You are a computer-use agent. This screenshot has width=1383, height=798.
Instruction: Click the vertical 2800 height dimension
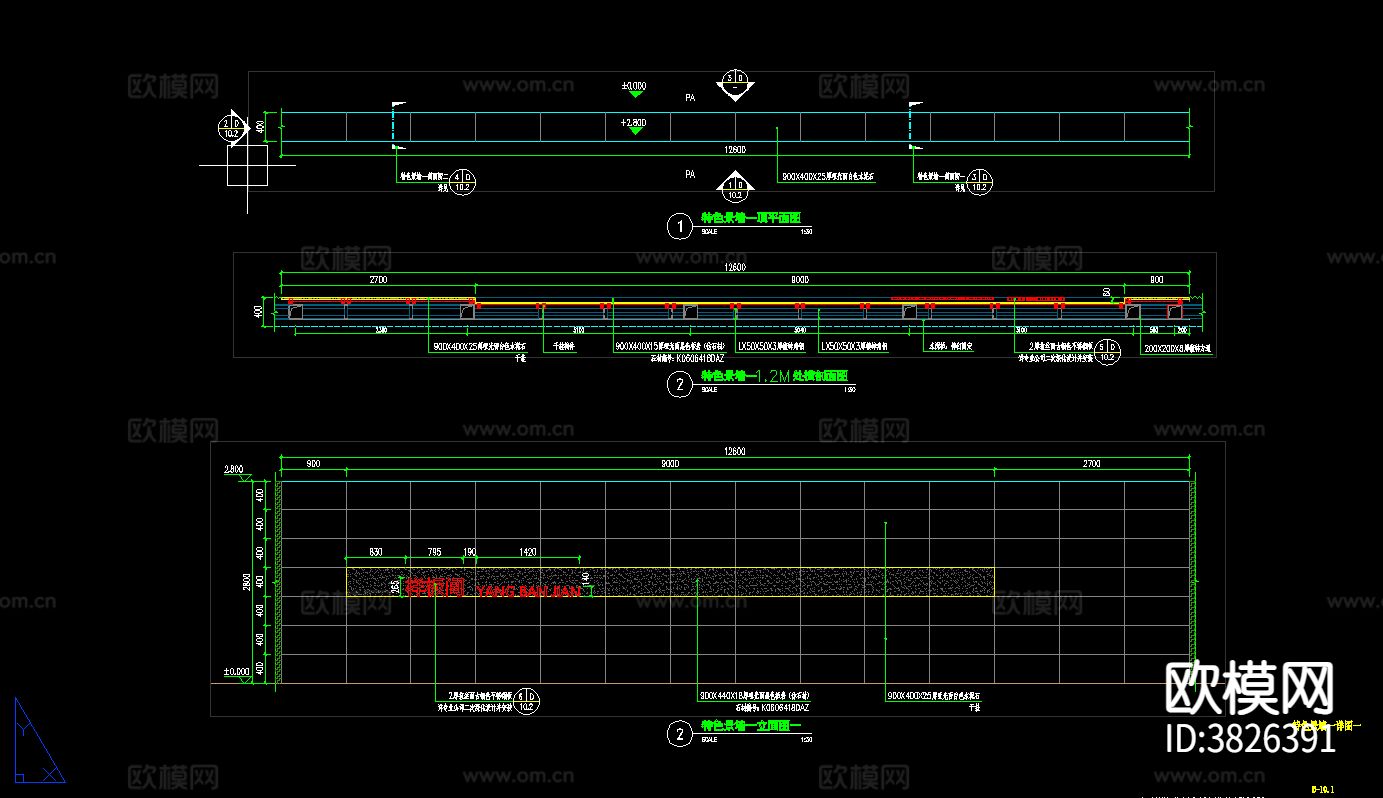click(247, 581)
